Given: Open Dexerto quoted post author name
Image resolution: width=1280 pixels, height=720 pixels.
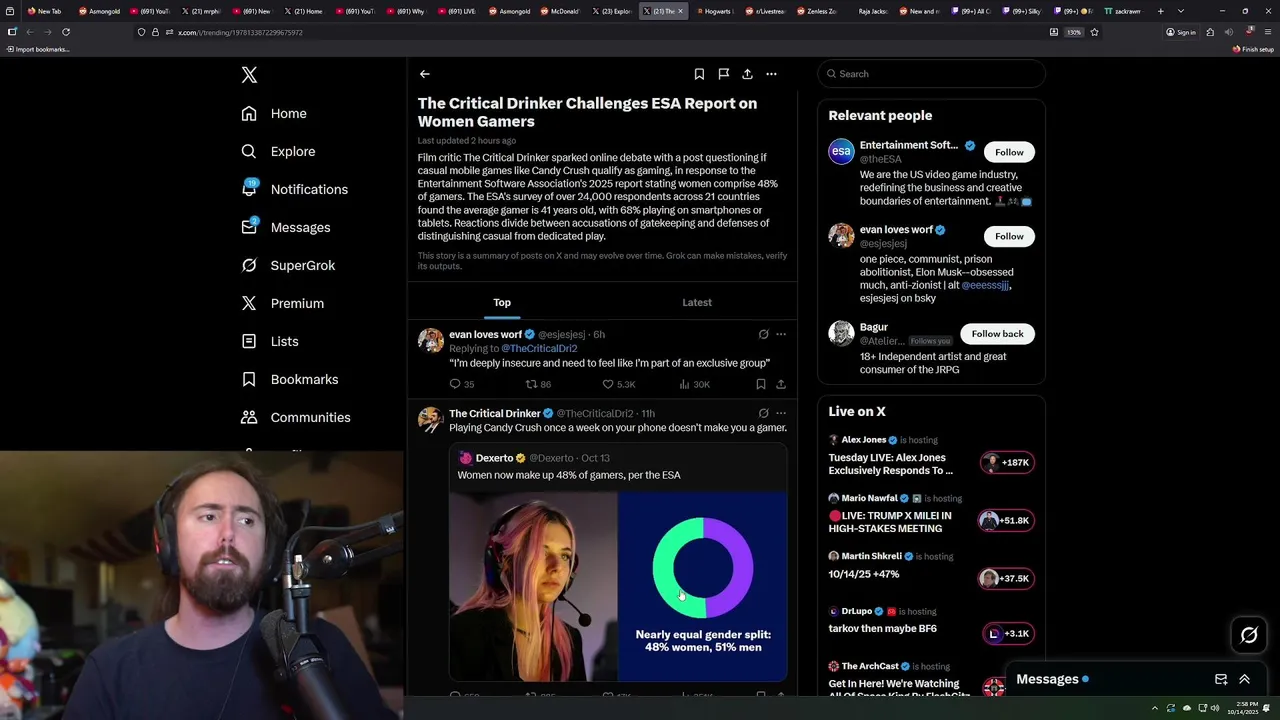Looking at the screenshot, I should 494,458.
